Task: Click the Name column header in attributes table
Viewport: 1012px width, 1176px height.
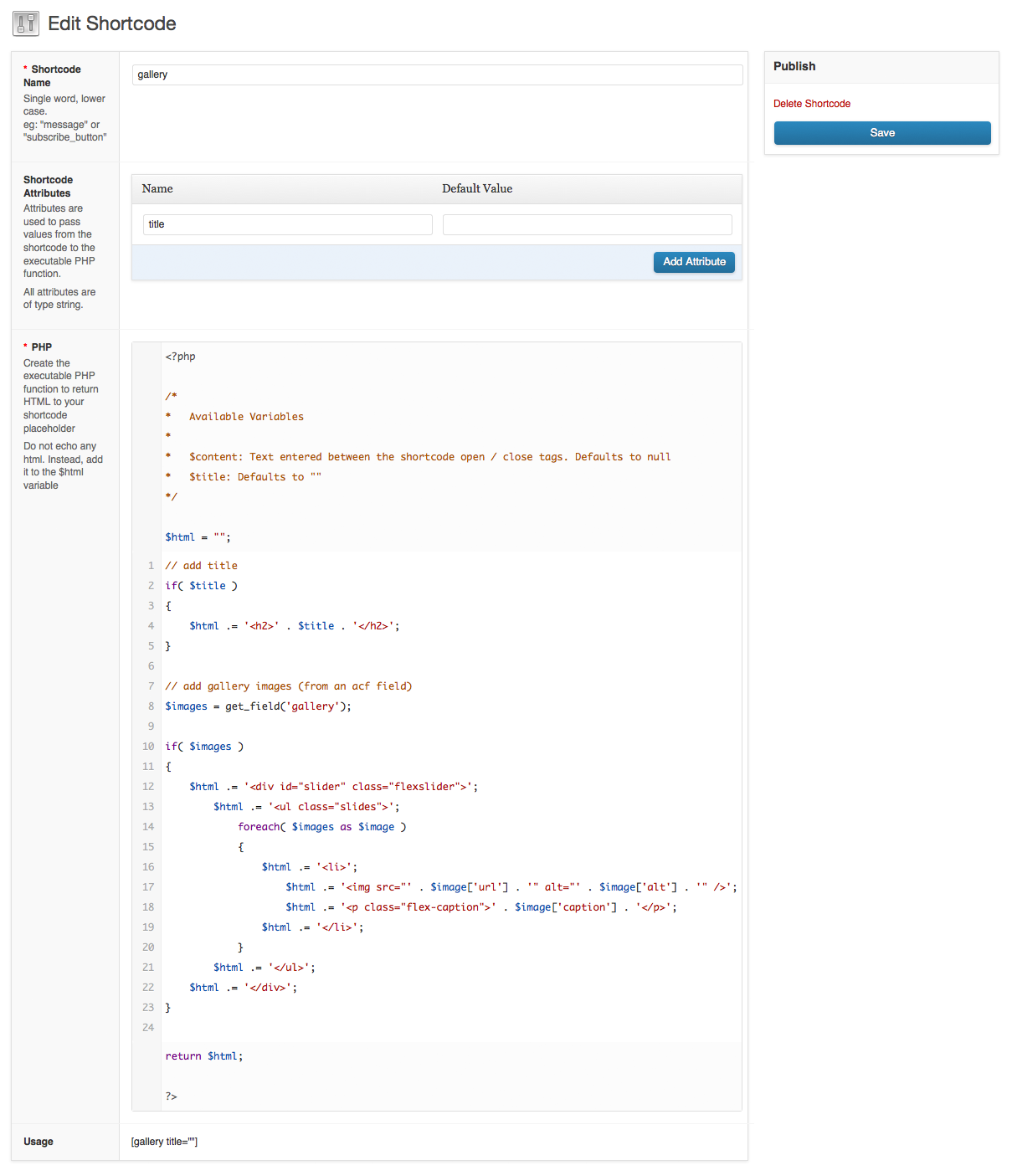Action: (x=157, y=189)
